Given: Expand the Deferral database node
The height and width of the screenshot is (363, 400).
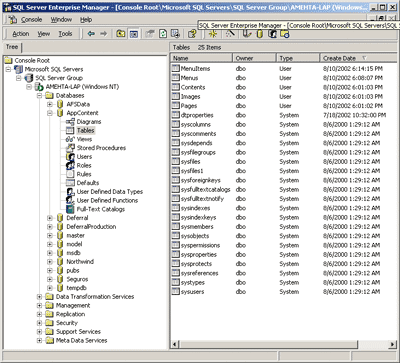Looking at the screenshot, I should (50, 218).
